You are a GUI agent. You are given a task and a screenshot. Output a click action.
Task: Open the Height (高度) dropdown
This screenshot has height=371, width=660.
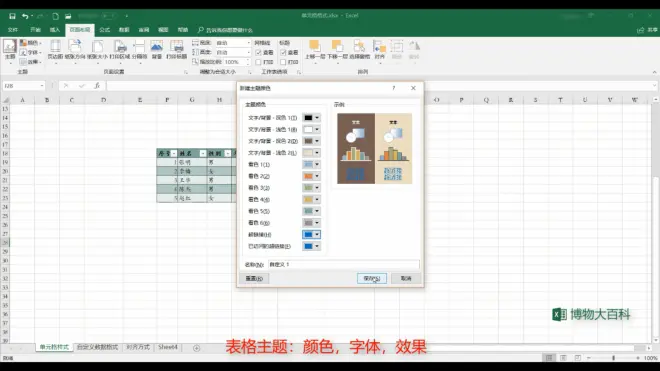pyautogui.click(x=248, y=52)
